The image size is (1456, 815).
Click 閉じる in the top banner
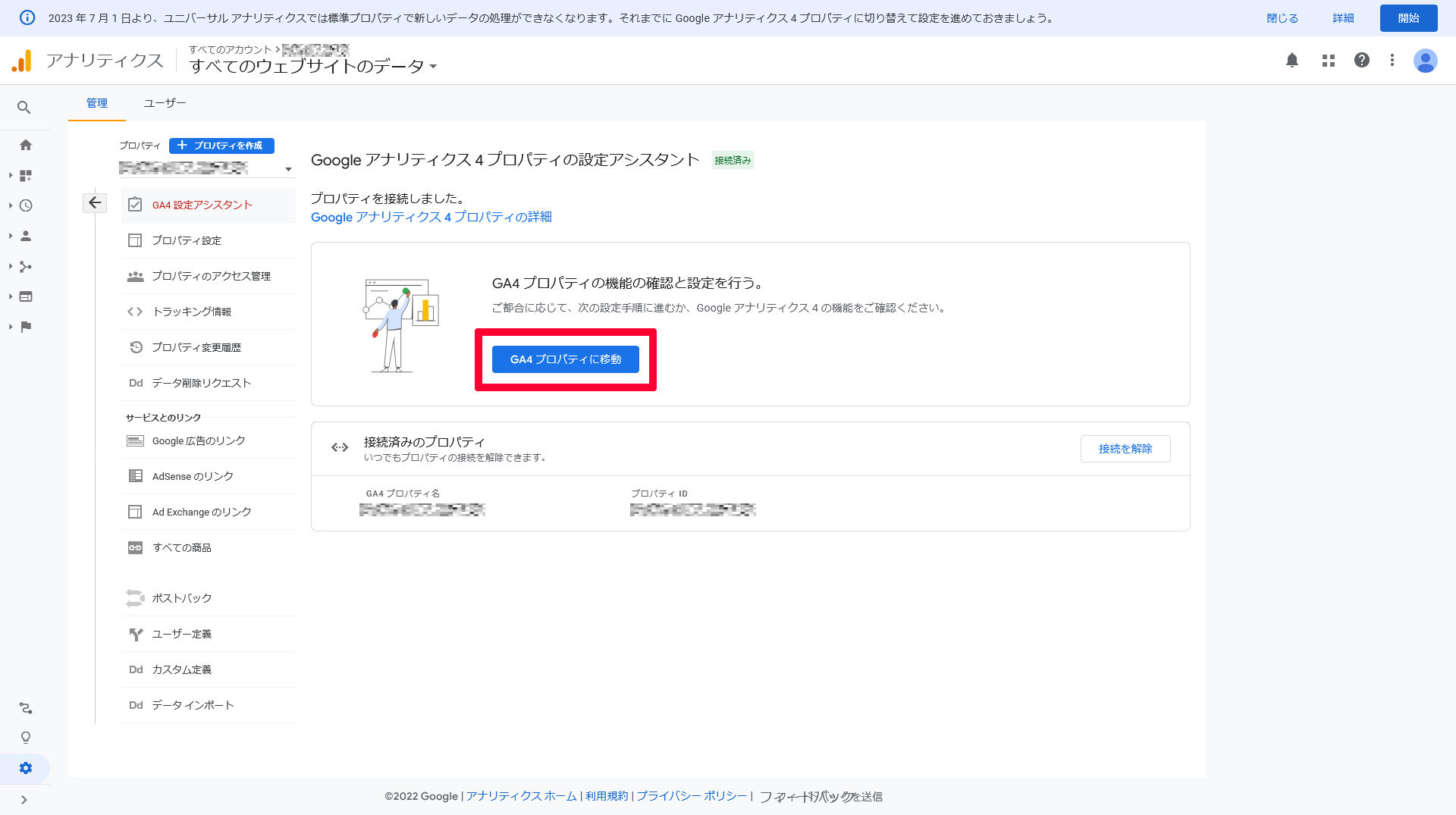coord(1282,18)
